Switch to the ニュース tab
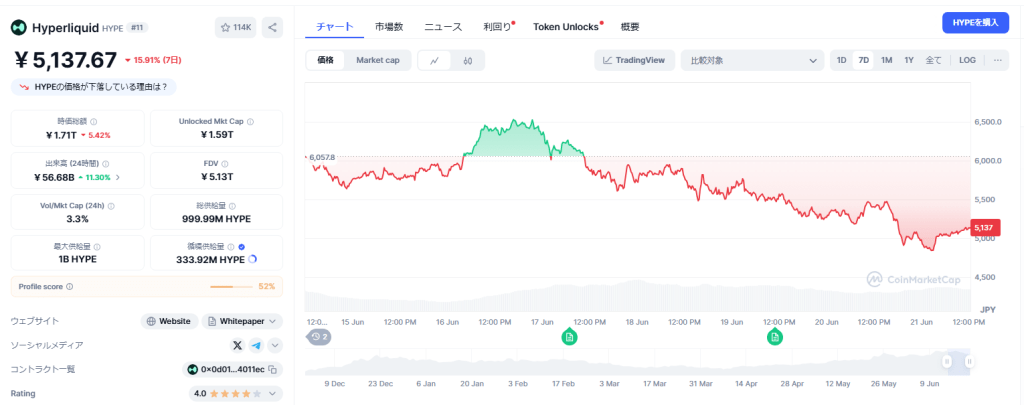This screenshot has height=405, width=1024. coord(443,26)
